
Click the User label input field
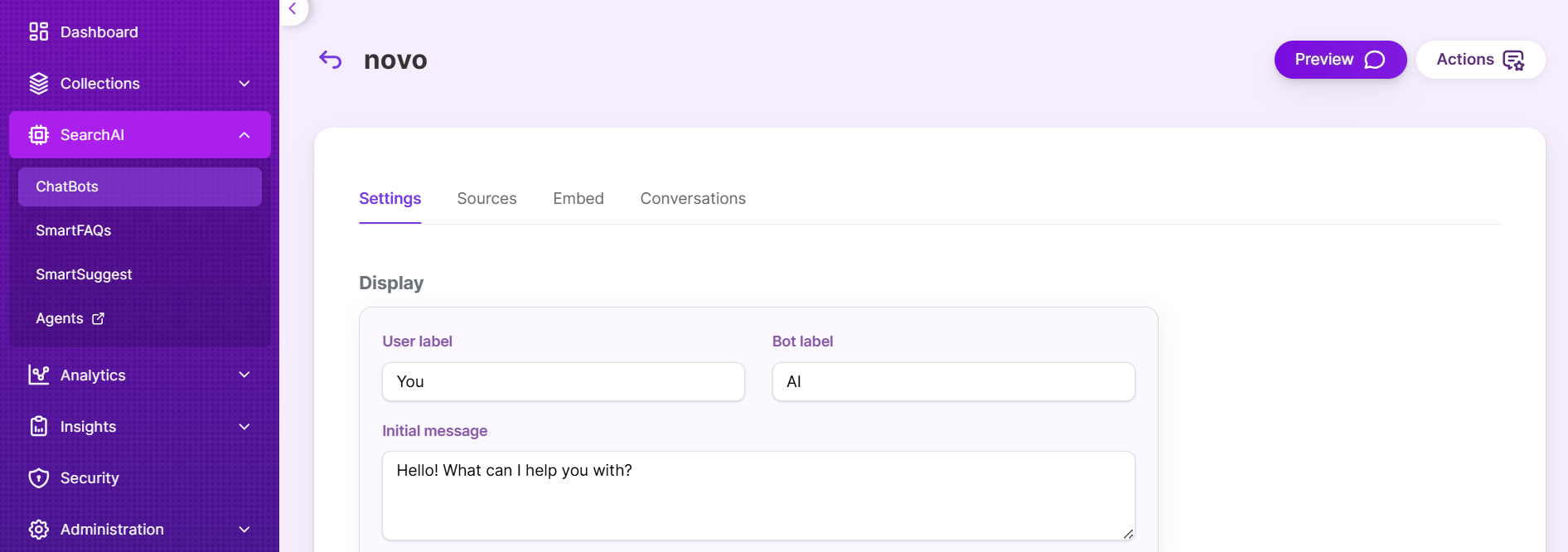click(x=564, y=381)
